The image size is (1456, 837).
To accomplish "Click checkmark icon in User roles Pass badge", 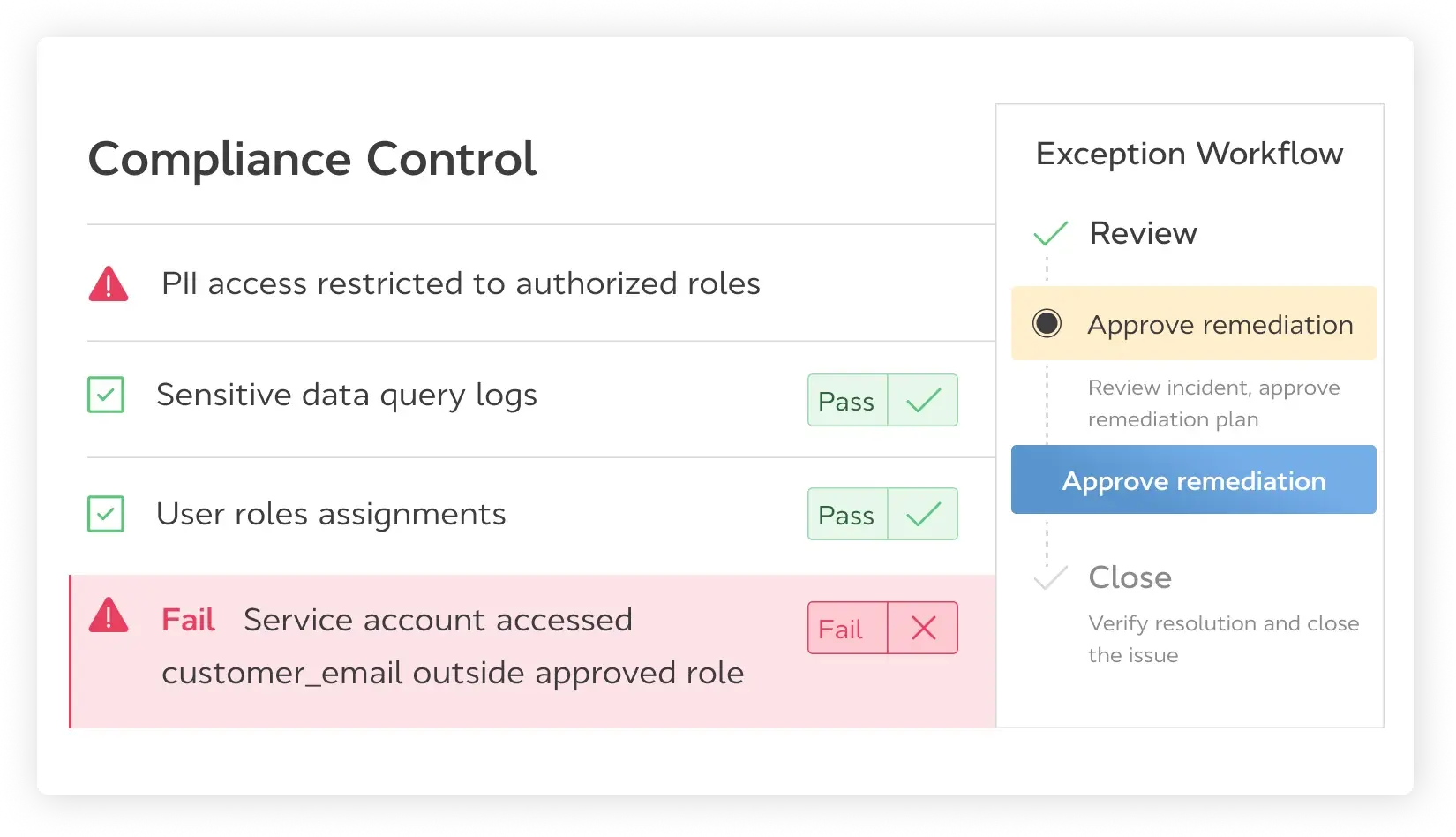I will pyautogui.click(x=923, y=515).
